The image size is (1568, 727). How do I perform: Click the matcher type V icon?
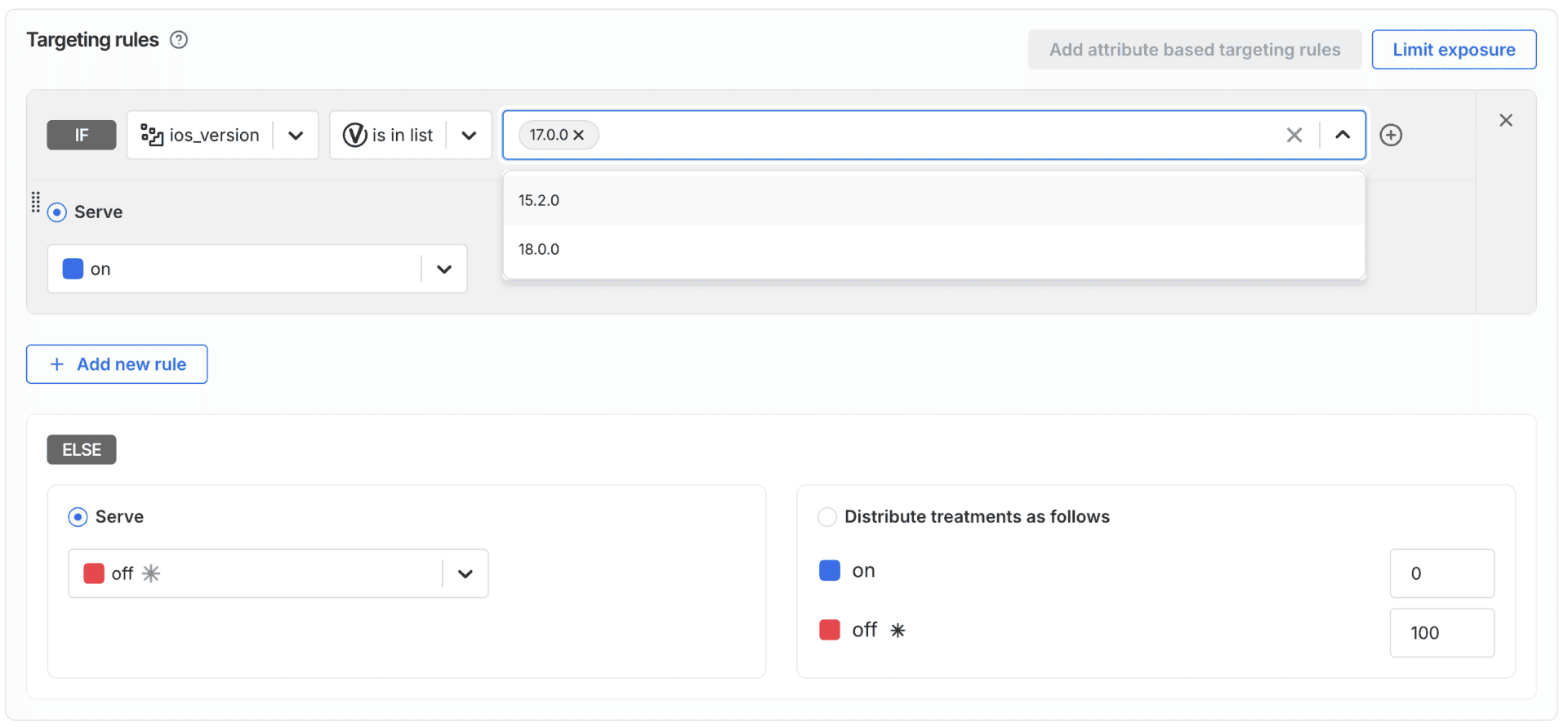coord(354,135)
